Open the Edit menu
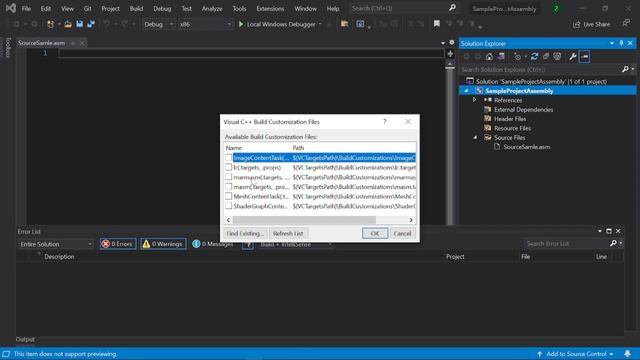Viewport: 640px width, 360px height. 46,8
